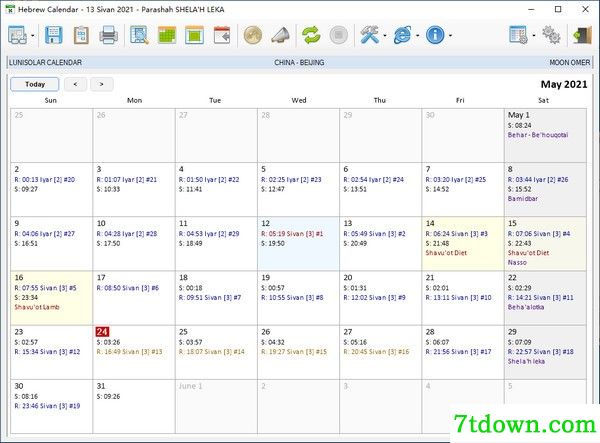Click R: 16:49 Sivan [3] #13 entry
Image resolution: width=600 pixels, height=443 pixels.
[129, 352]
